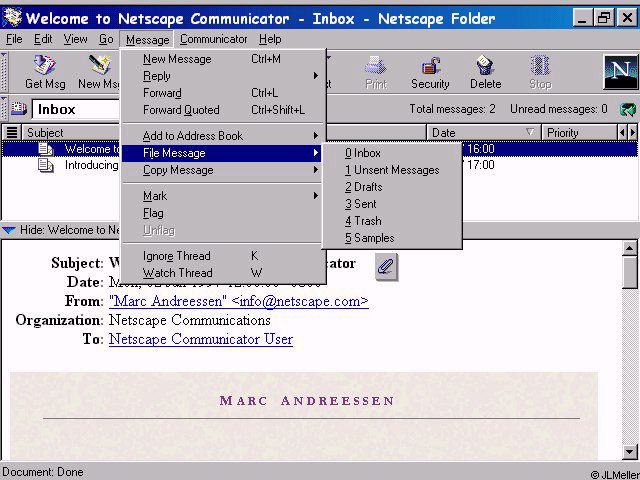Click the thread column icon beside Subject

coord(12,132)
